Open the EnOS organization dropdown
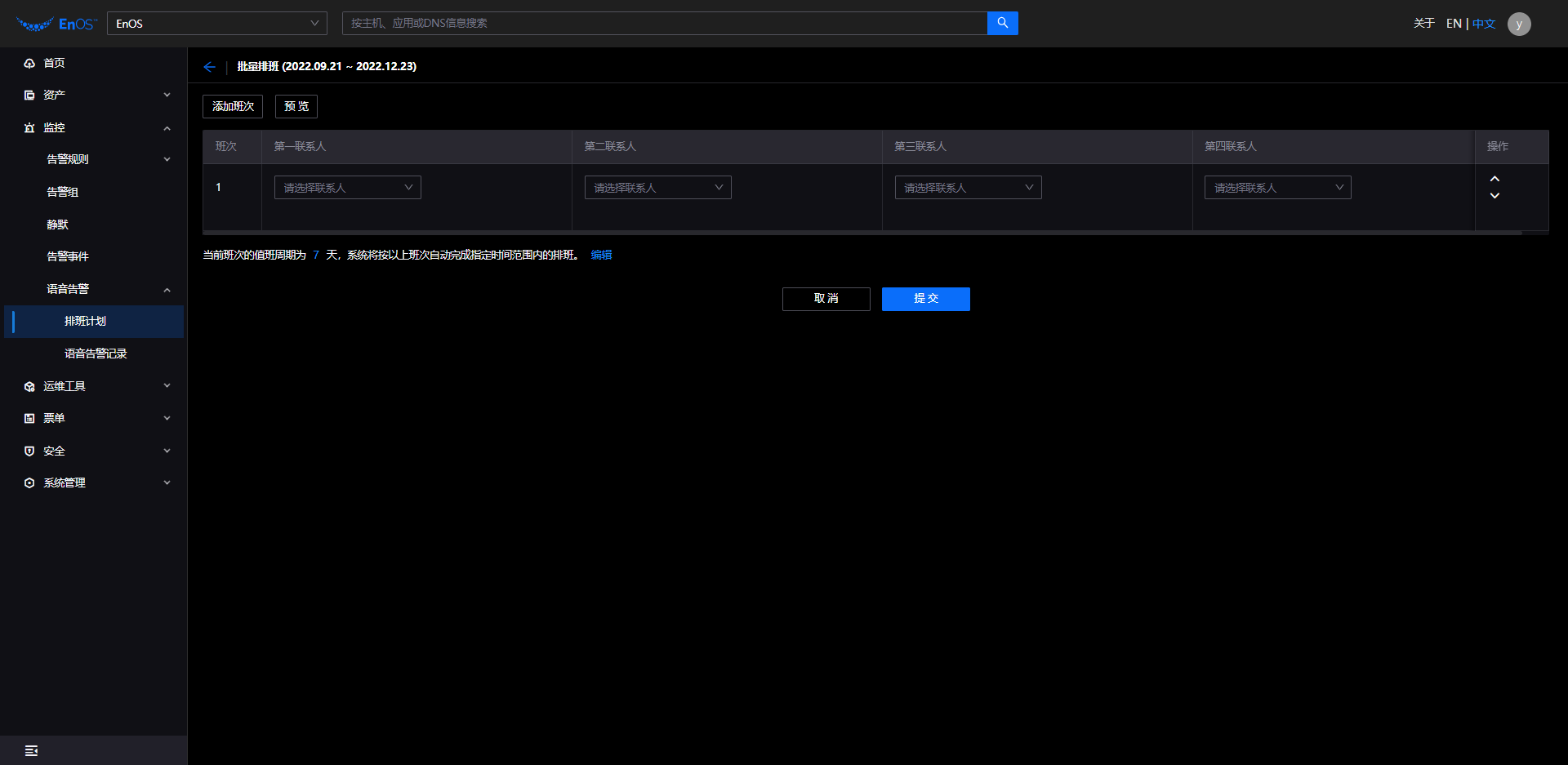The width and height of the screenshot is (1568, 765). click(x=217, y=23)
